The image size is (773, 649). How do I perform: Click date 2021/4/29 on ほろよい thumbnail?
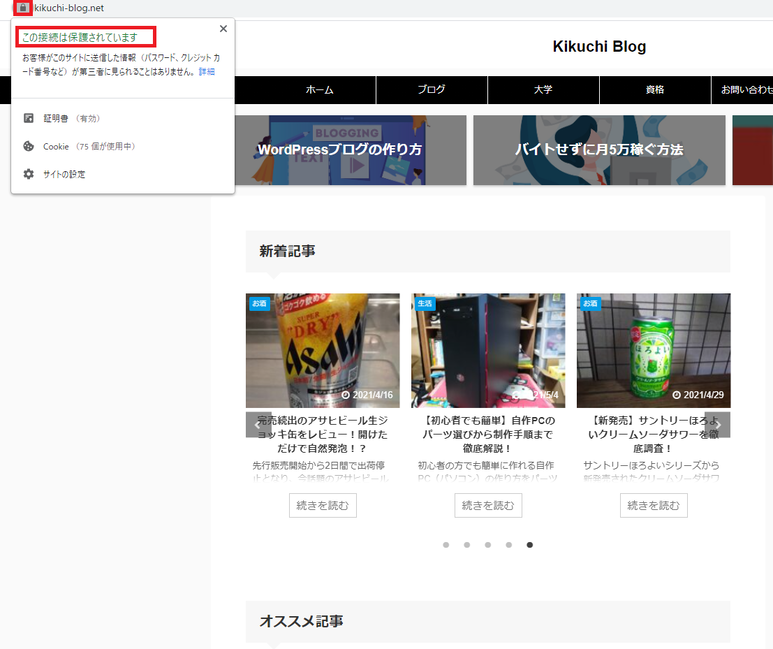coord(699,395)
